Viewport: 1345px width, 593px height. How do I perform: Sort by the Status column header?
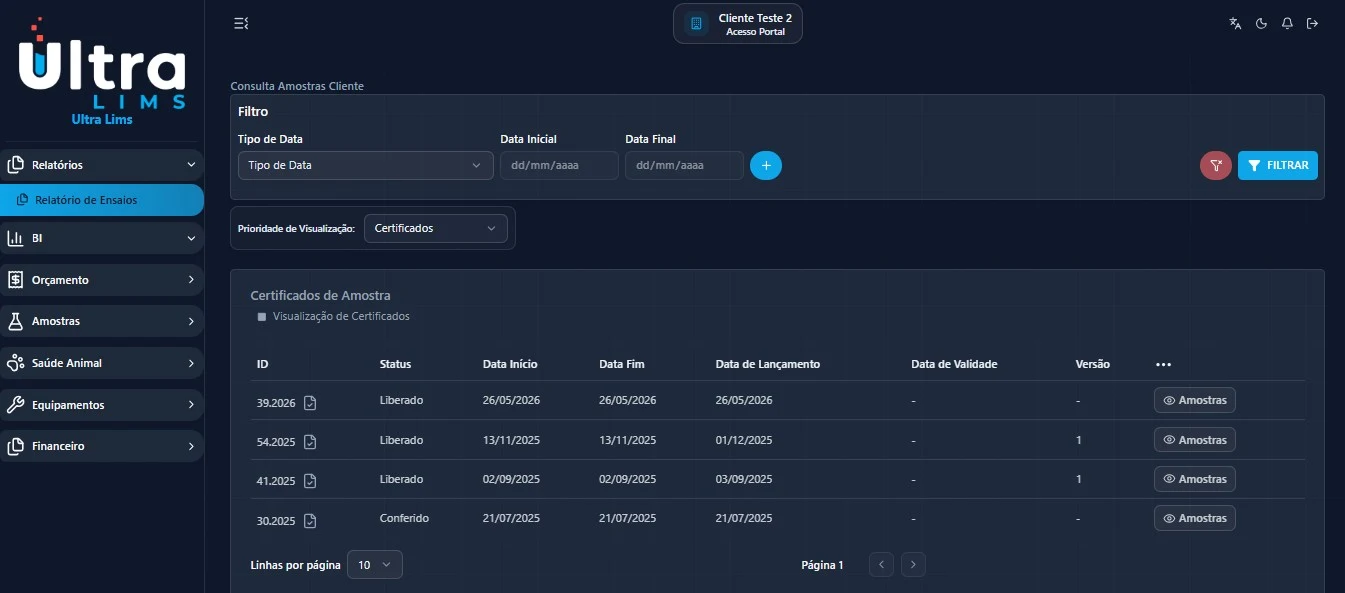(395, 364)
